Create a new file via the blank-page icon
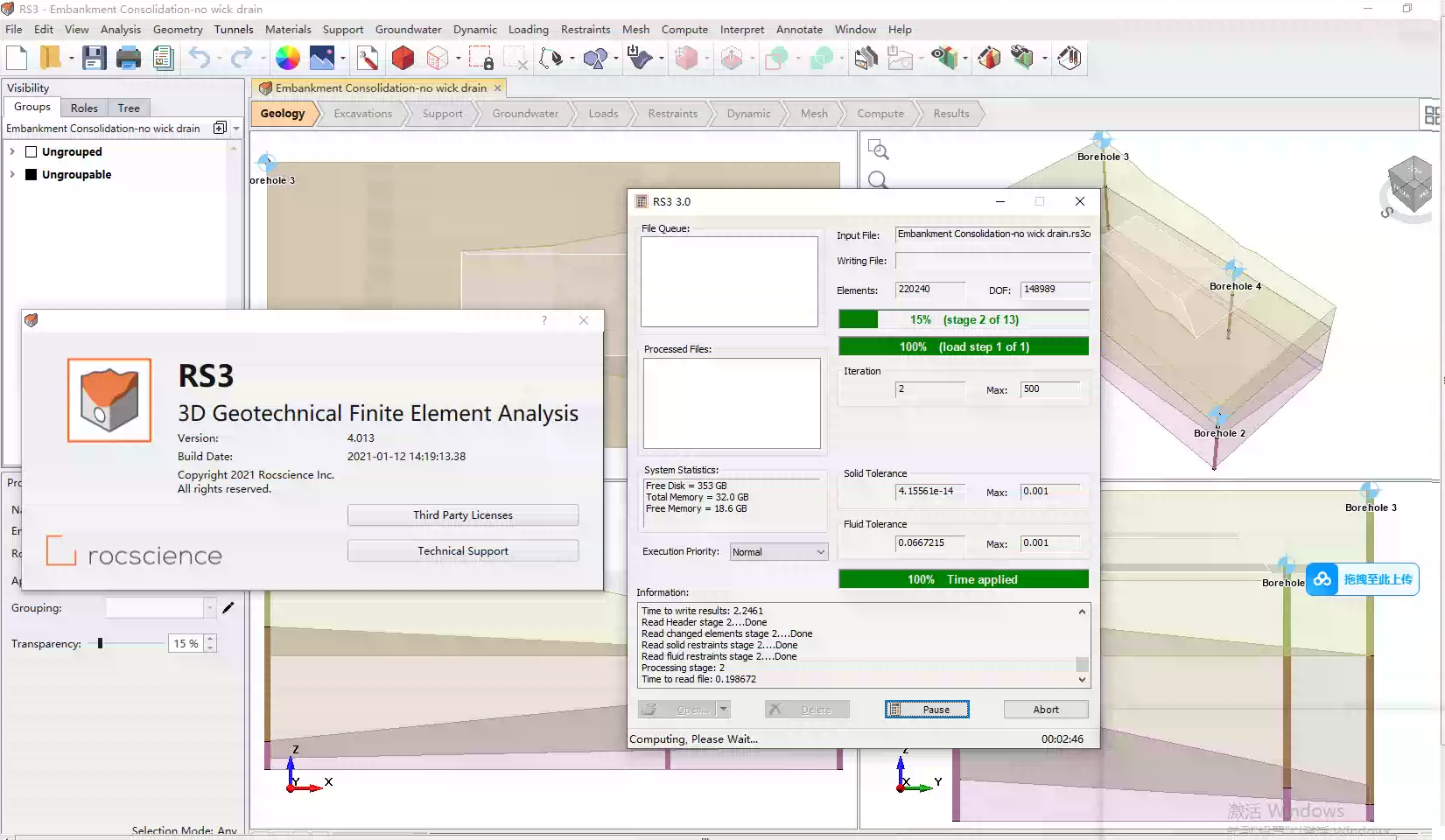Screen dimensions: 1445x840 [17, 59]
